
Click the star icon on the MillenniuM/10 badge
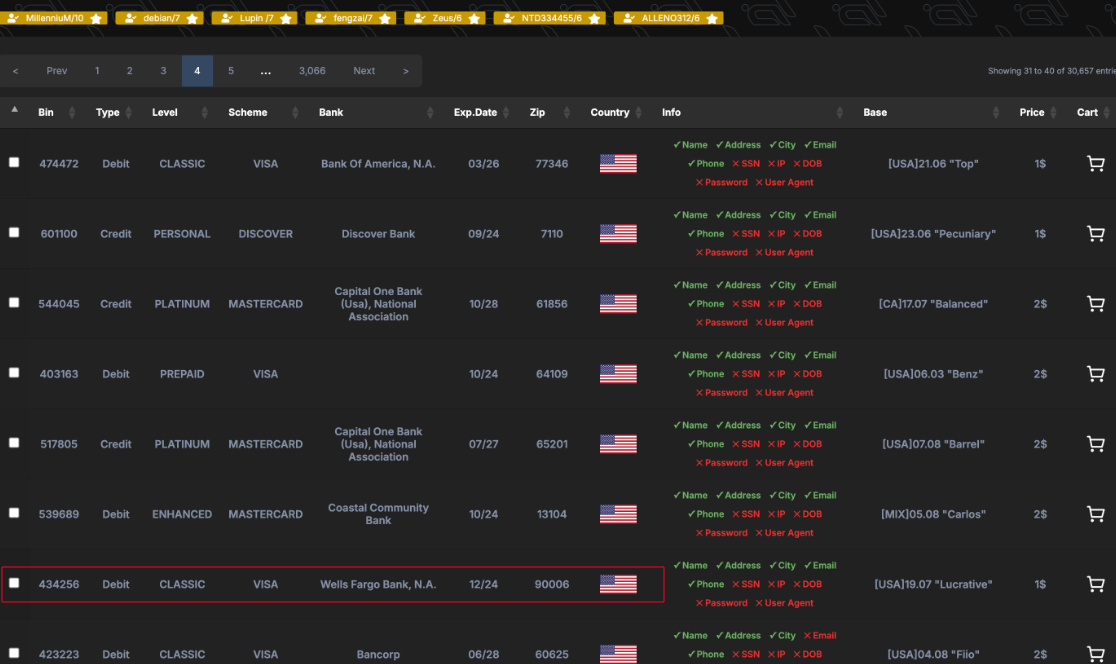click(x=96, y=19)
